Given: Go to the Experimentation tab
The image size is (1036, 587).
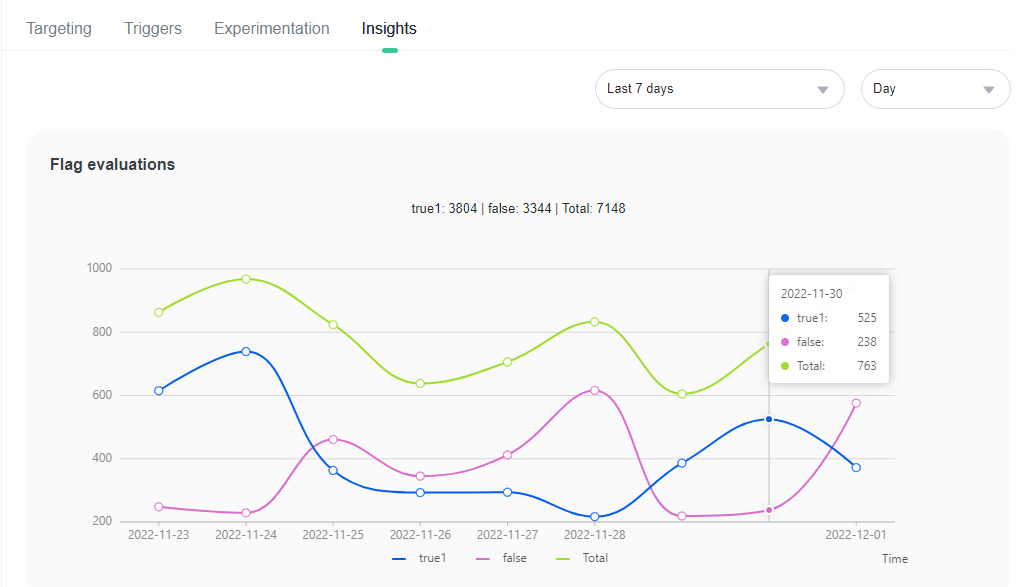Looking at the screenshot, I should 272,28.
